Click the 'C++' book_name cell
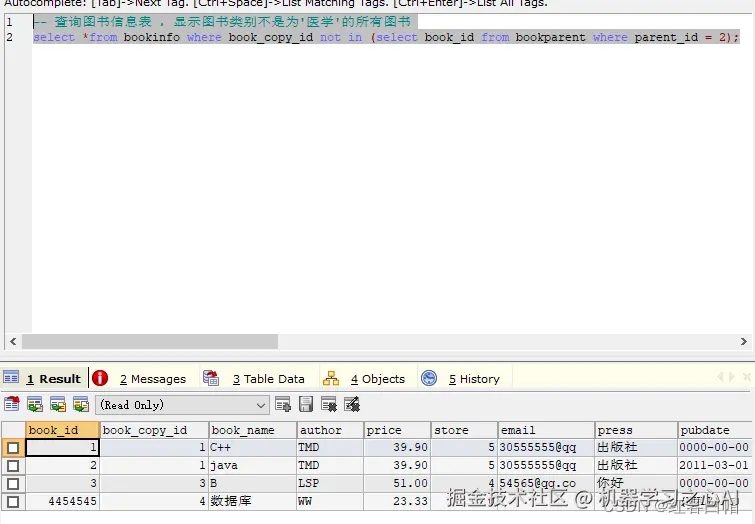Screen dimensions: 755x524 253,447
